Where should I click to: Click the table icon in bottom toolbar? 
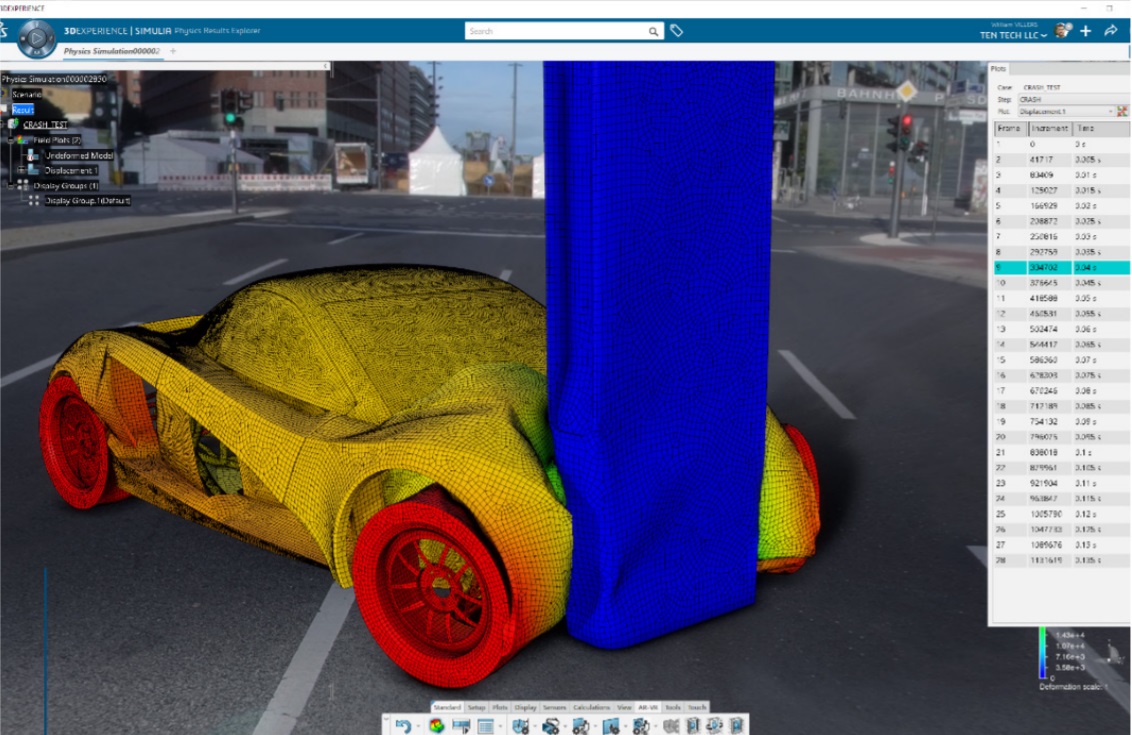[485, 725]
